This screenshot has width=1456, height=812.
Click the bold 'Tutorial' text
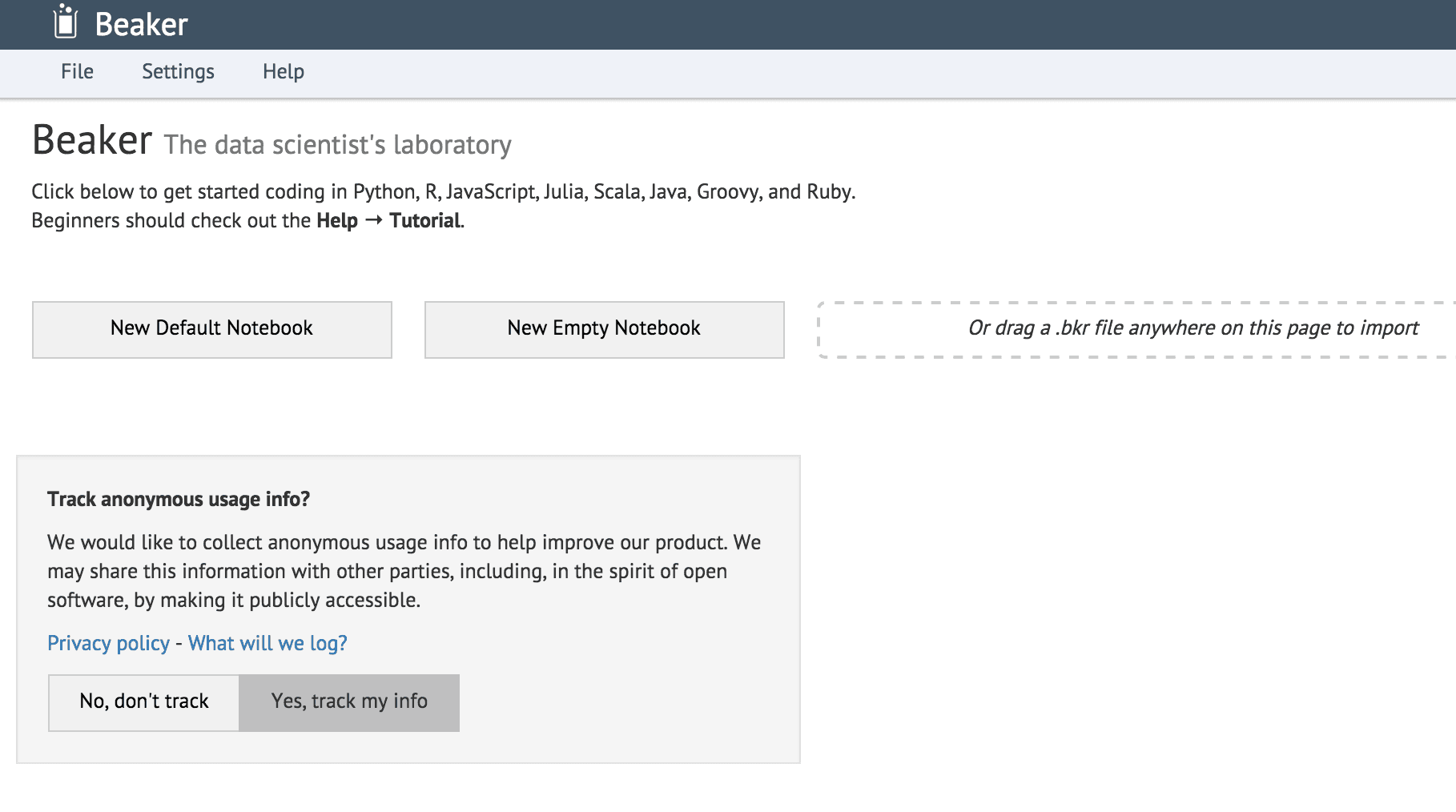(425, 220)
